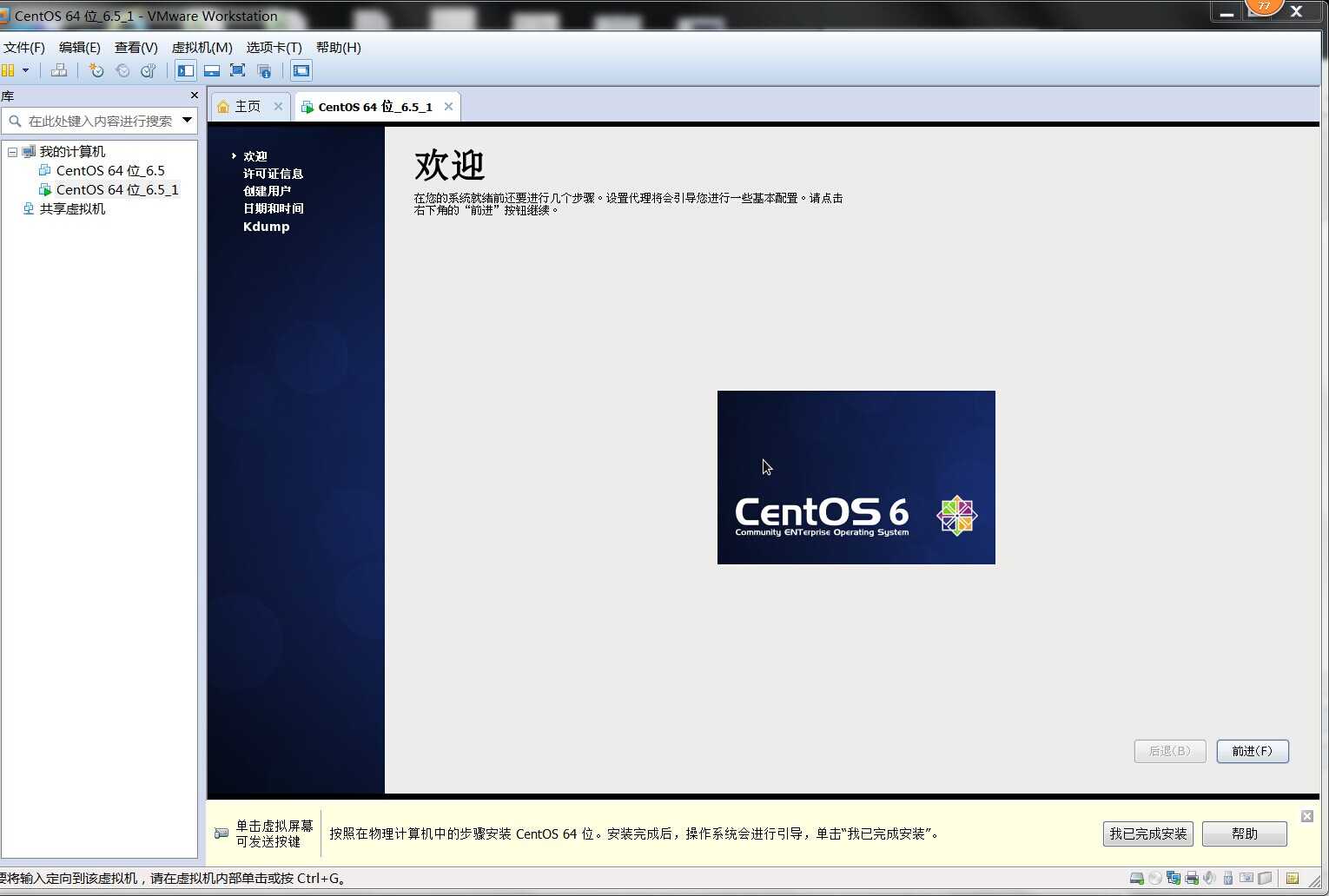Open the 查看(V) menu
The height and width of the screenshot is (896, 1329).
[136, 47]
